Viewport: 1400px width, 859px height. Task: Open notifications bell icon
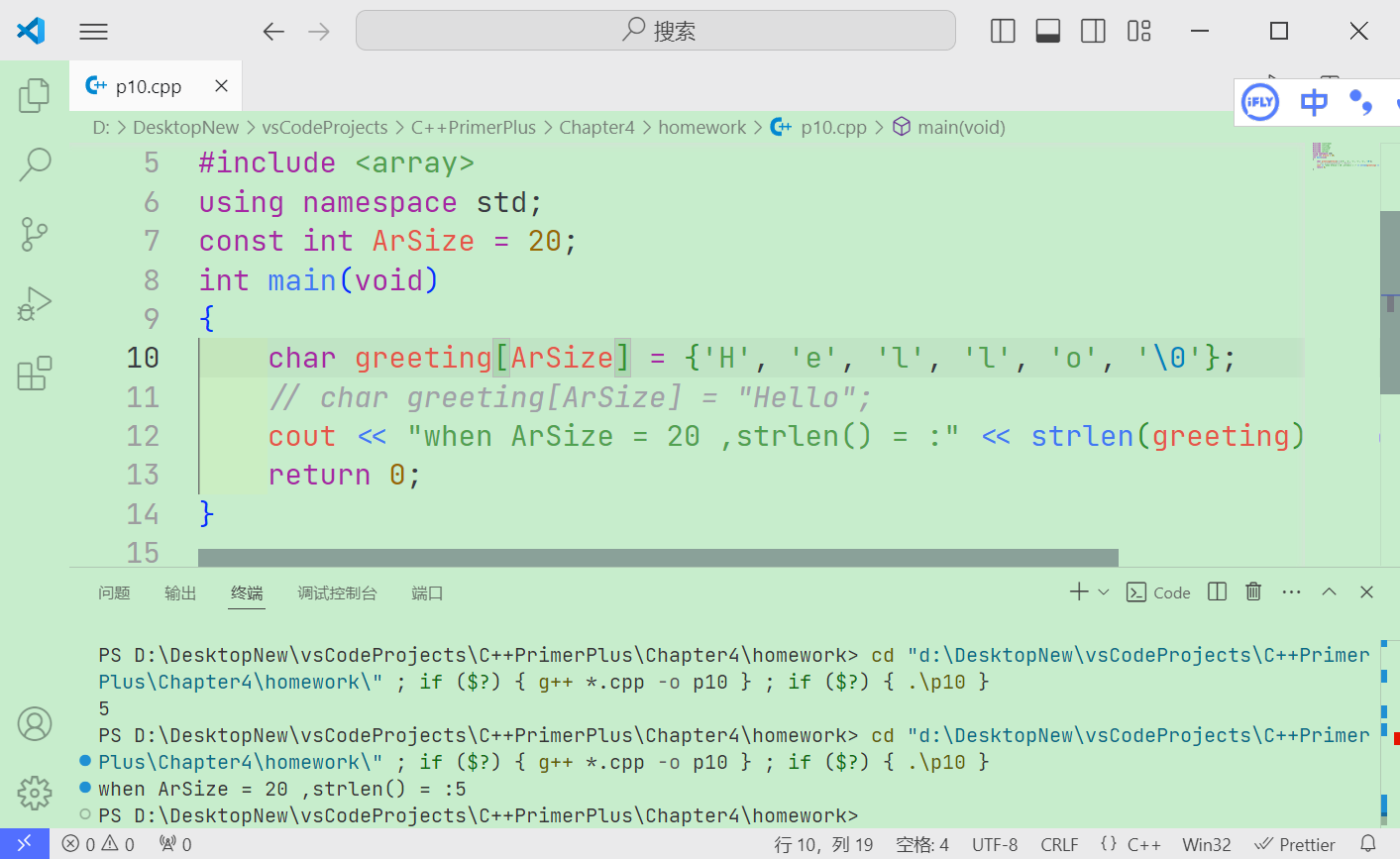1368,844
